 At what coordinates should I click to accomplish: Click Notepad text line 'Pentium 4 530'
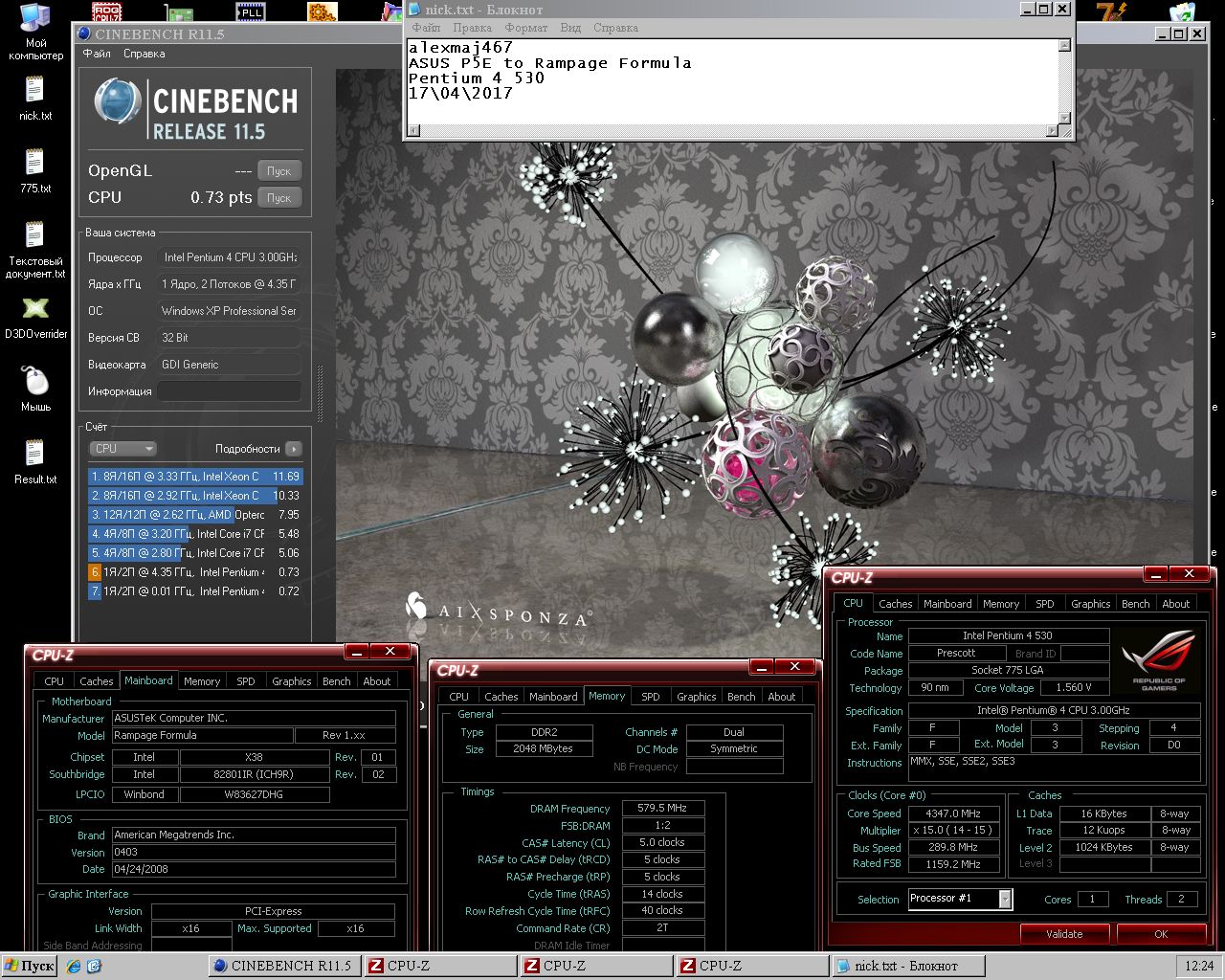click(476, 78)
